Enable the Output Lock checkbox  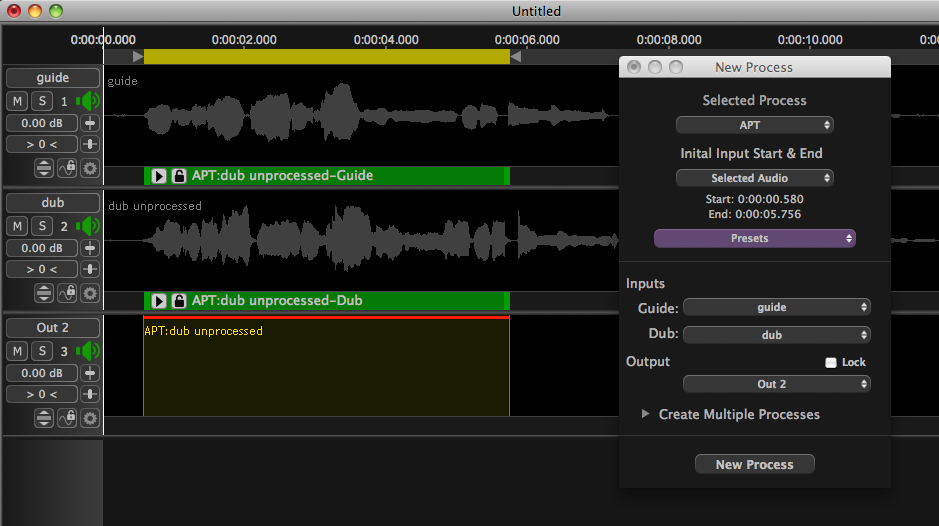click(830, 363)
